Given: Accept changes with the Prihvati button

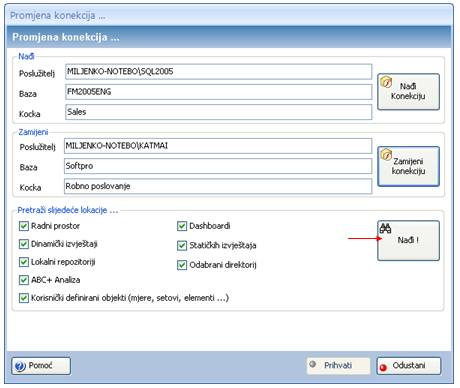Looking at the screenshot, I should tap(338, 366).
